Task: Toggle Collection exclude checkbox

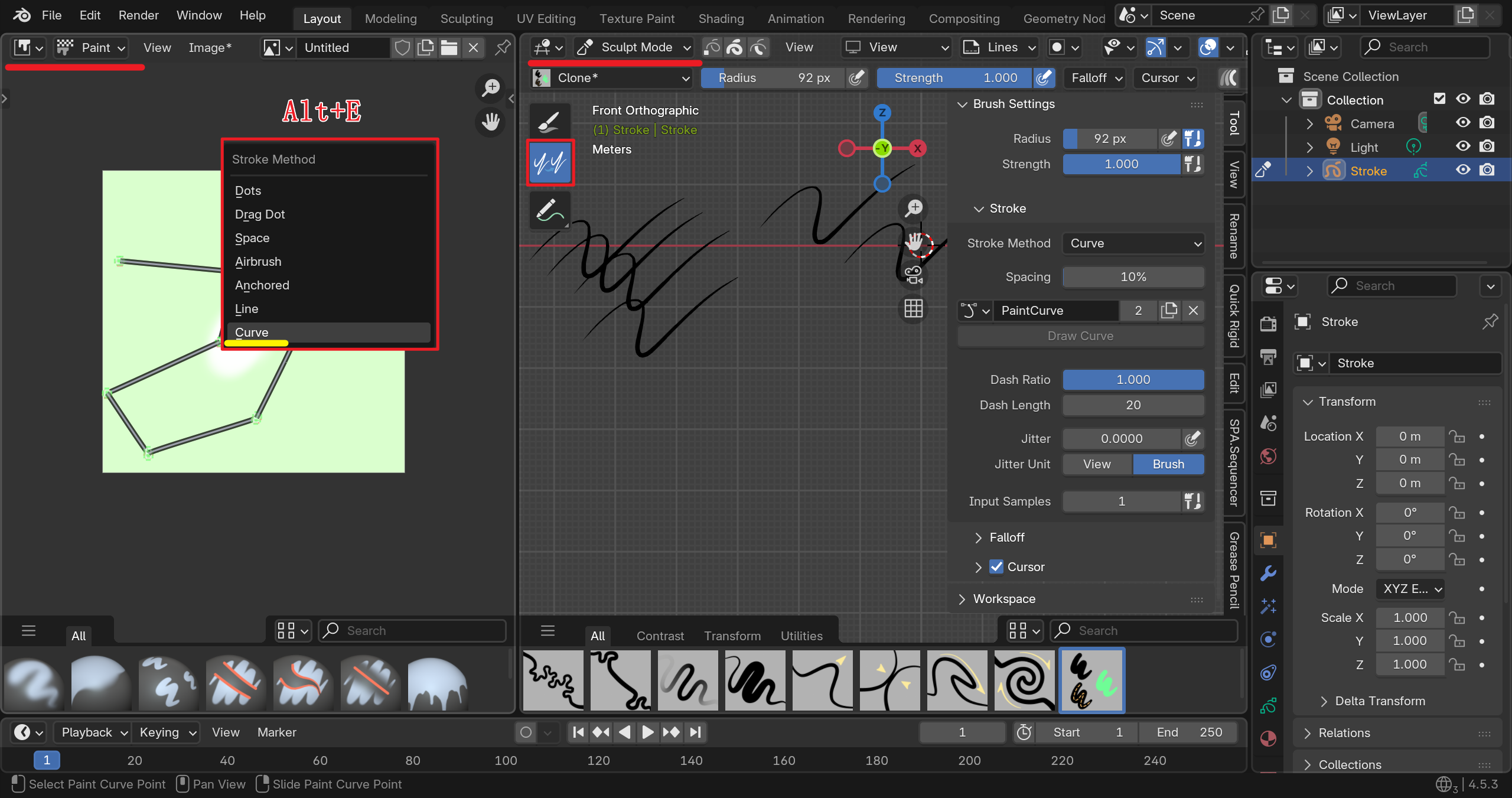Action: coord(1439,99)
